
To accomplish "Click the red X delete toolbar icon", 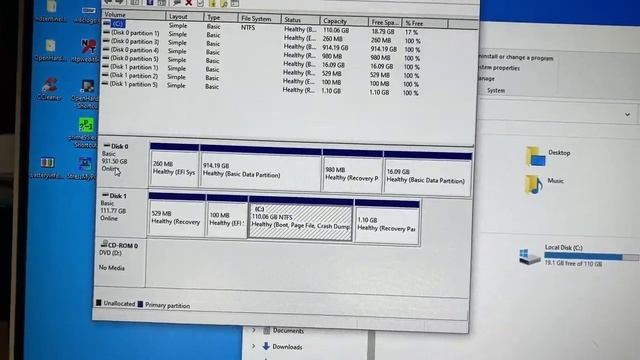I will [189, 3].
